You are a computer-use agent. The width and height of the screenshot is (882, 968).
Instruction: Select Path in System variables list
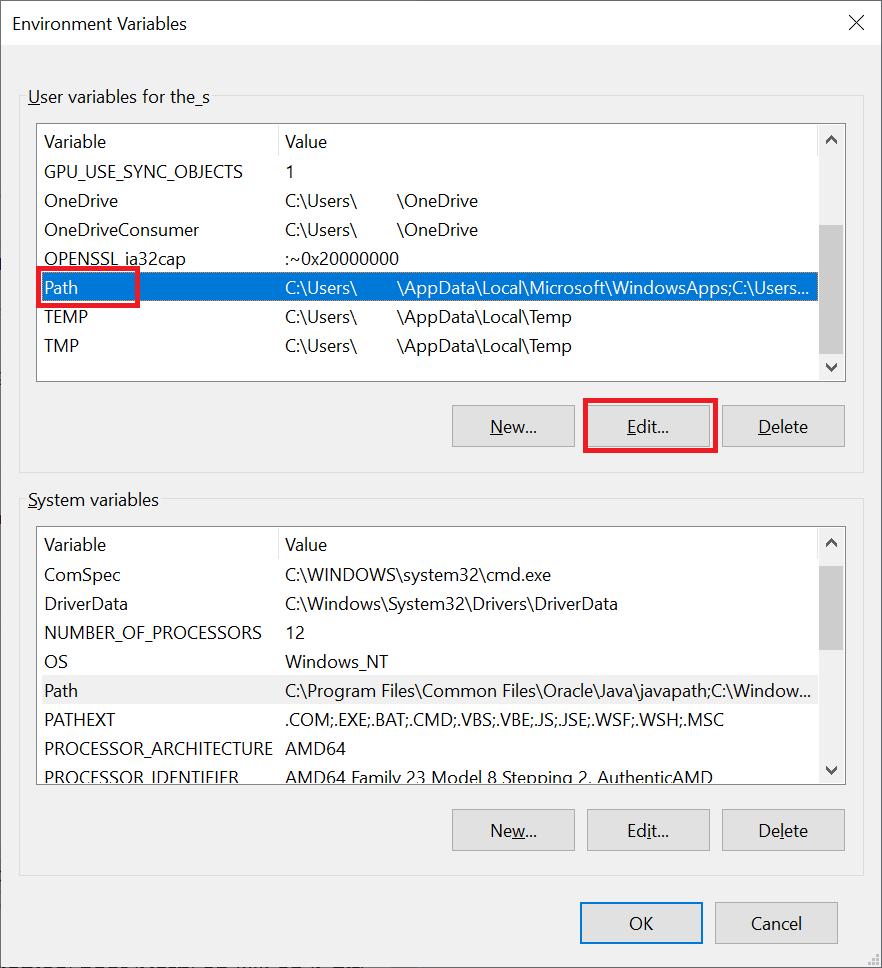430,691
